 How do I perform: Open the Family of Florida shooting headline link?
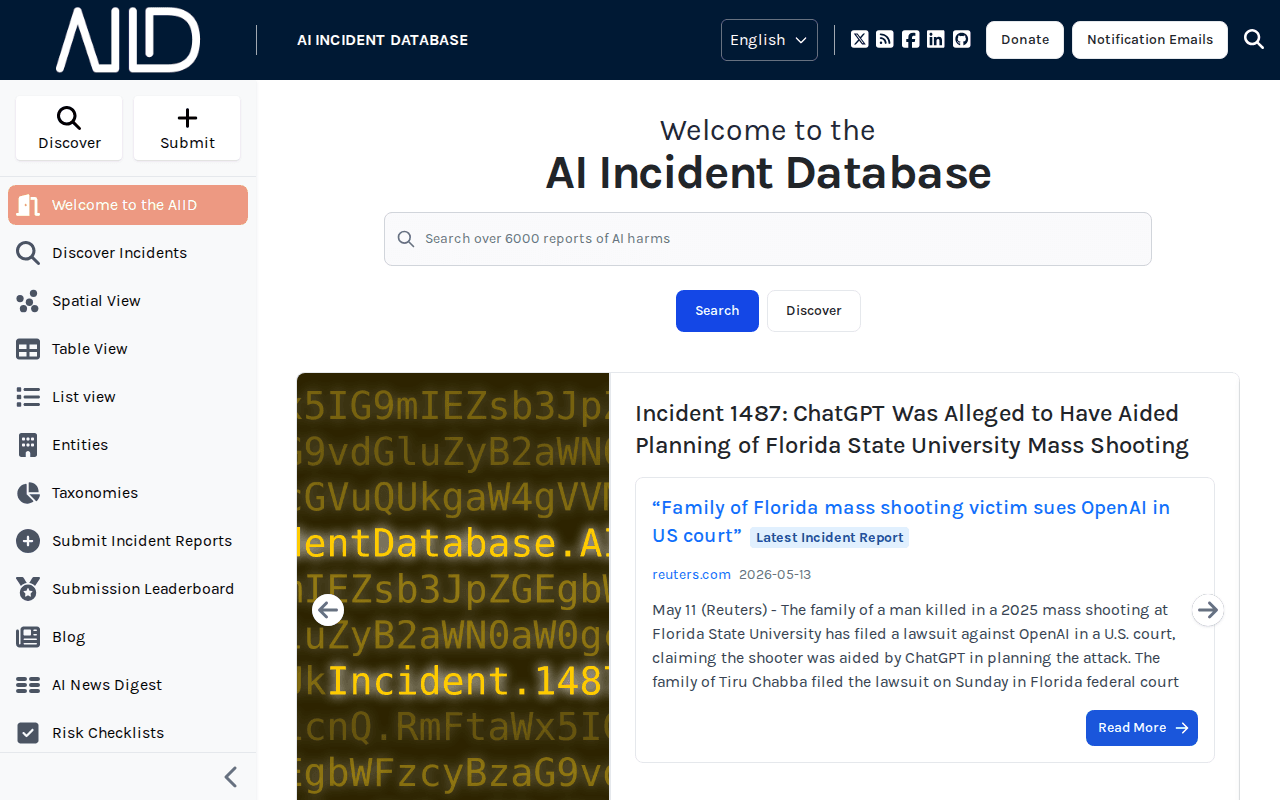[911, 522]
